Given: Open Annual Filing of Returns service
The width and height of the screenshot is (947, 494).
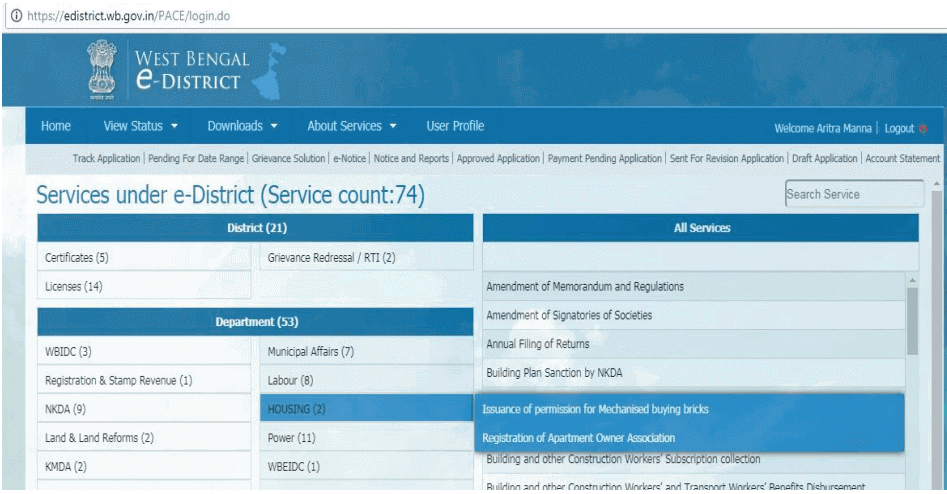Looking at the screenshot, I should pos(694,344).
